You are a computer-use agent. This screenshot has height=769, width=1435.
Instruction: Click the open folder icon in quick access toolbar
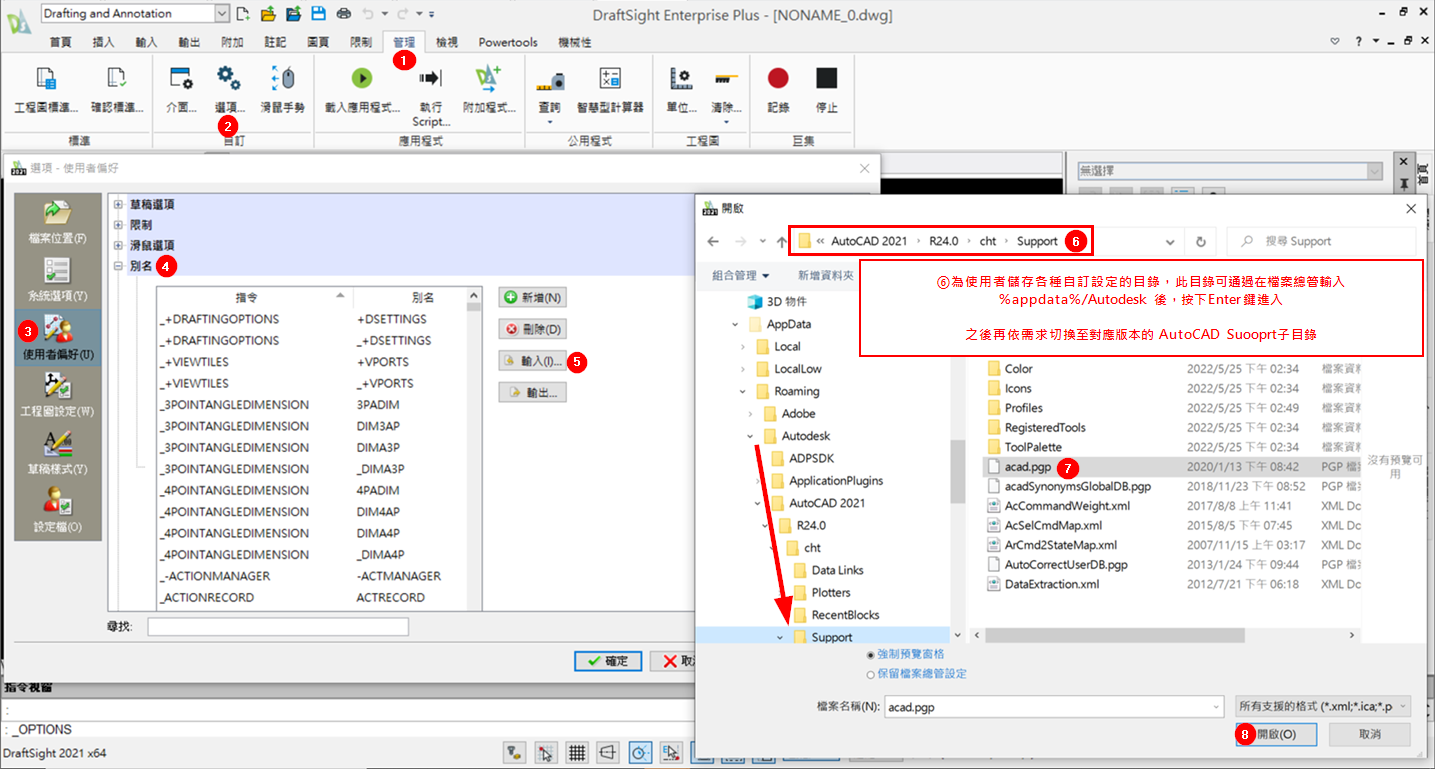[268, 13]
